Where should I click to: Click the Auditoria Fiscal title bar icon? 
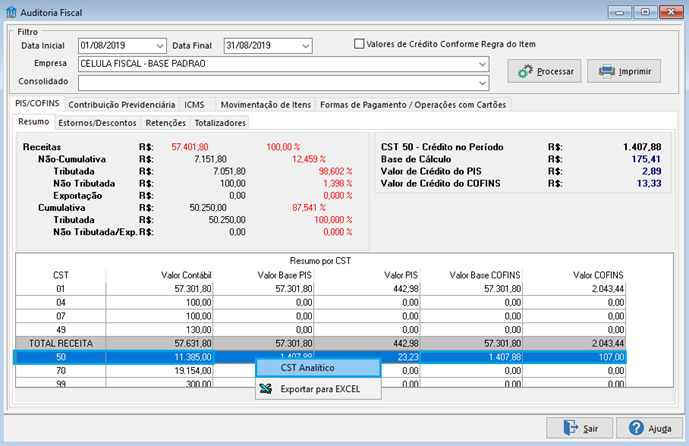tap(11, 12)
